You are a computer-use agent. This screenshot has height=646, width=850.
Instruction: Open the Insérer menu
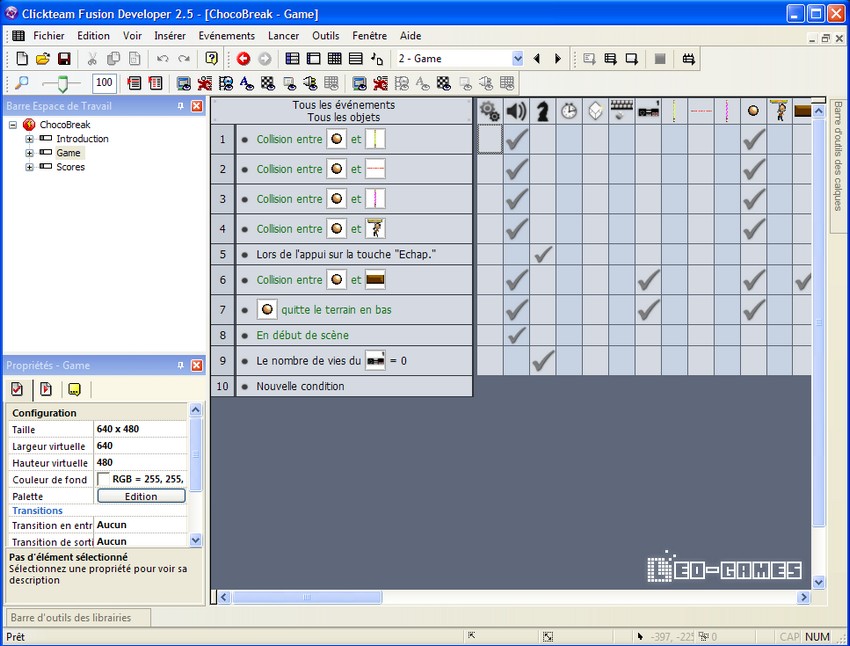170,36
